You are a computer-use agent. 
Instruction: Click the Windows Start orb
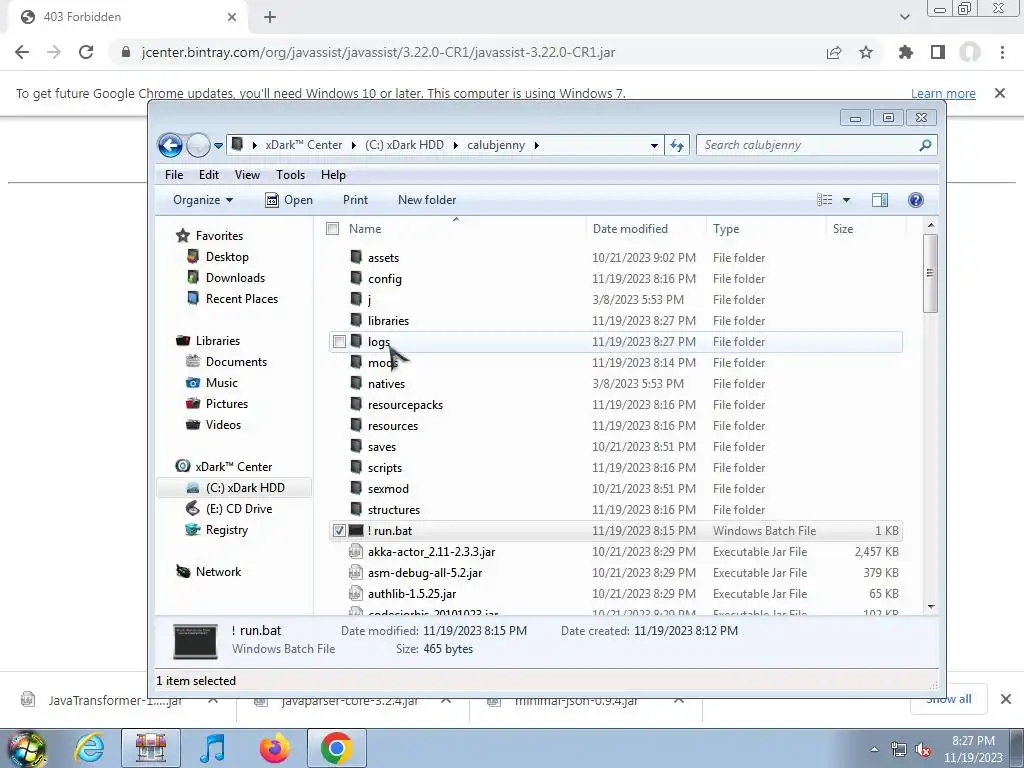click(26, 749)
